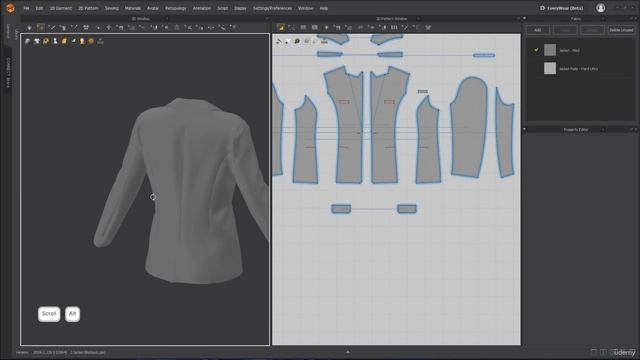Select the jacket back in the 3D view
This screenshot has height=360, width=640.
[x=192, y=192]
